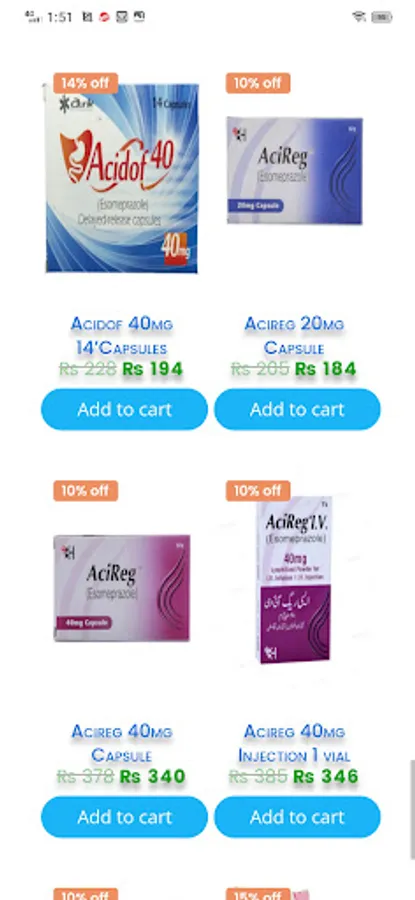Tap the 10% off badge on Acireg Injection

[258, 491]
